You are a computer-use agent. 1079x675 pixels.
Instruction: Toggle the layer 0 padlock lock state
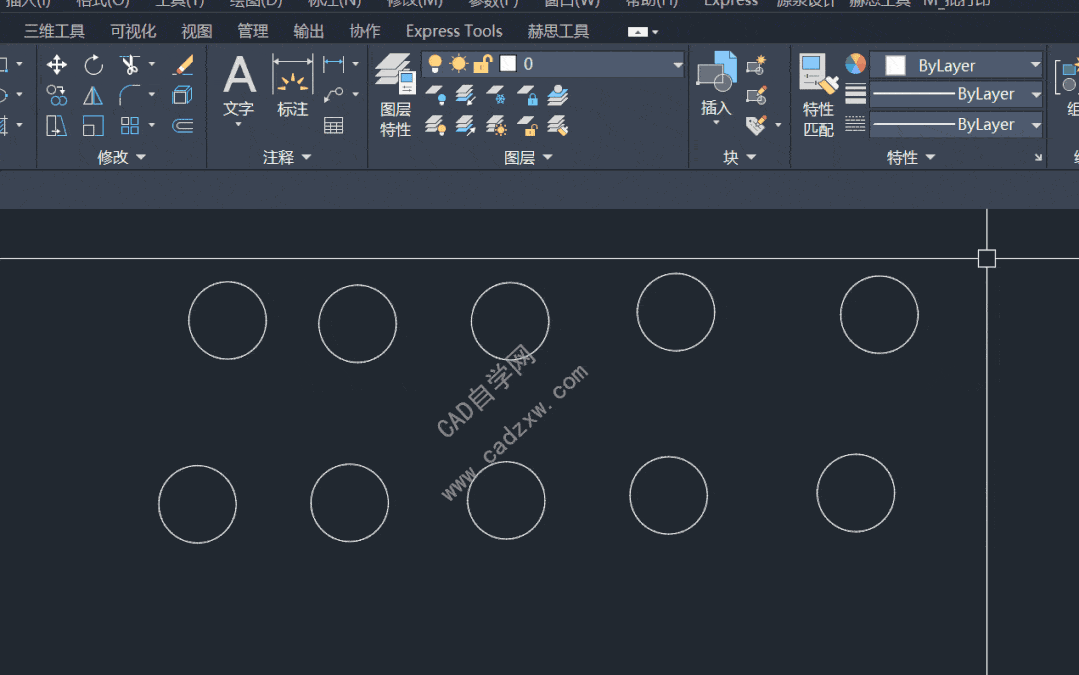(482, 64)
